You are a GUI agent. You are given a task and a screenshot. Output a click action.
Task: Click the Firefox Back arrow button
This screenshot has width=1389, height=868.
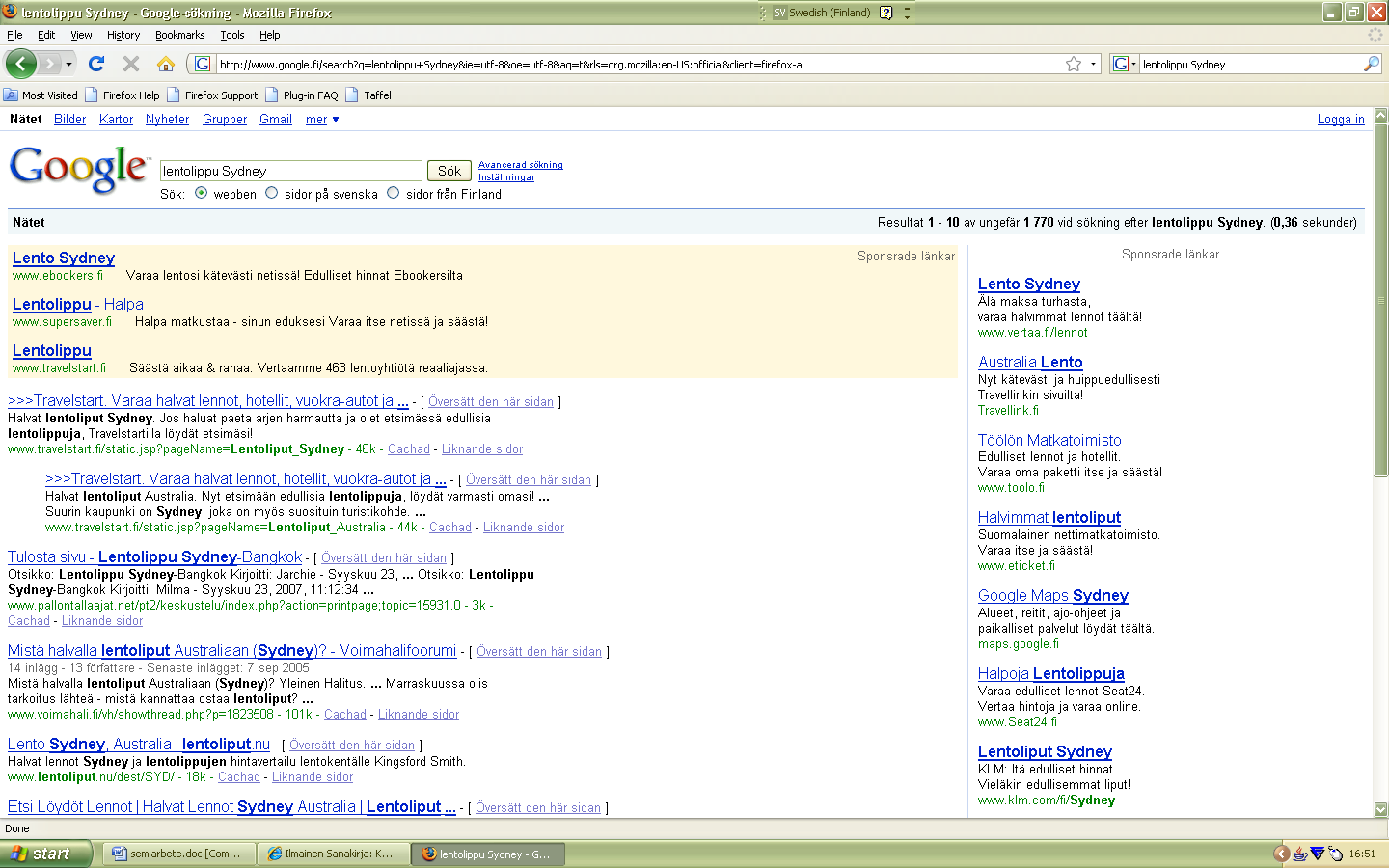pos(21,64)
